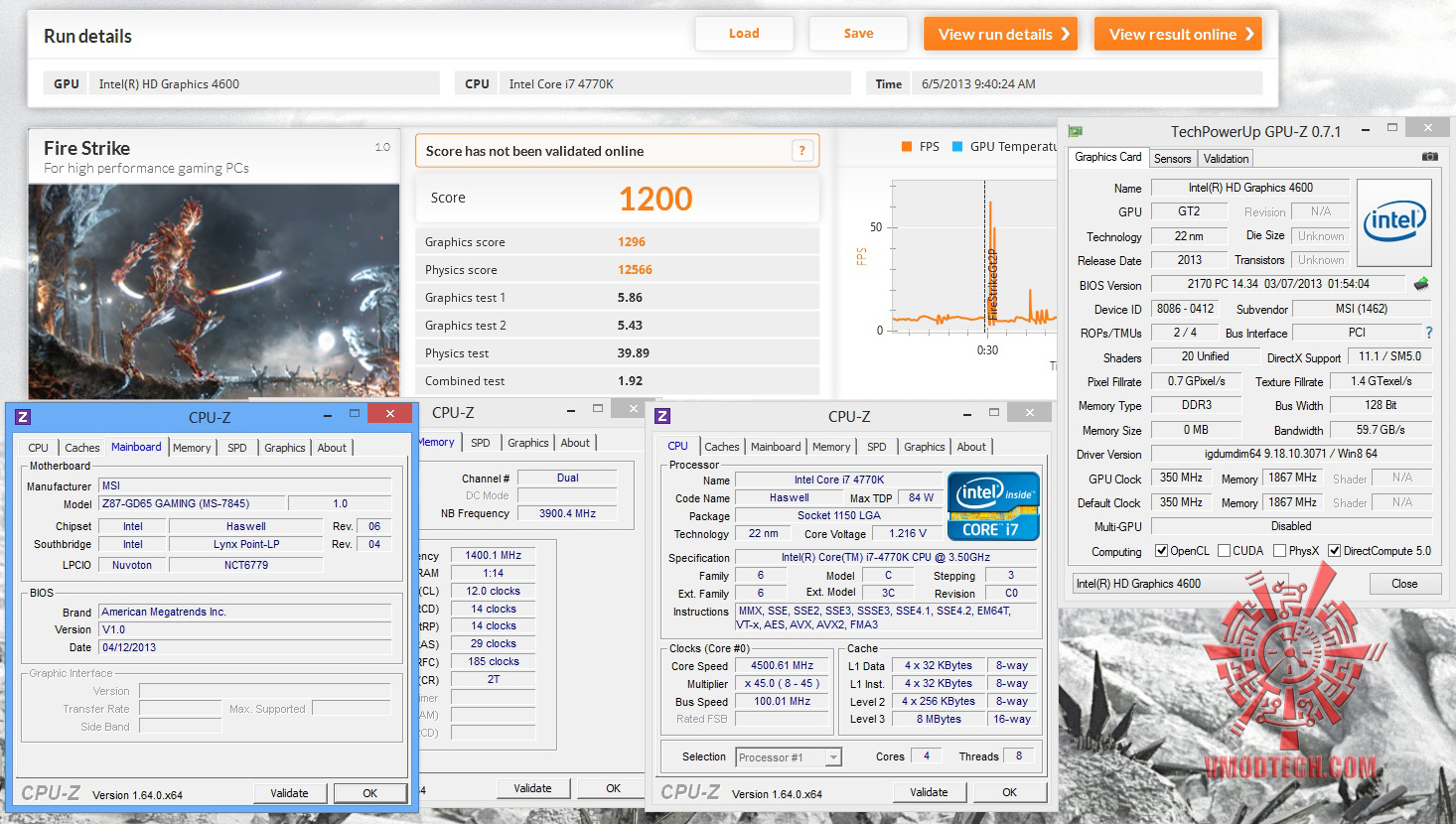Screen dimensions: 1456x824
Task: Click the Bus Interface question mark in GPU-Z
Action: click(1429, 333)
